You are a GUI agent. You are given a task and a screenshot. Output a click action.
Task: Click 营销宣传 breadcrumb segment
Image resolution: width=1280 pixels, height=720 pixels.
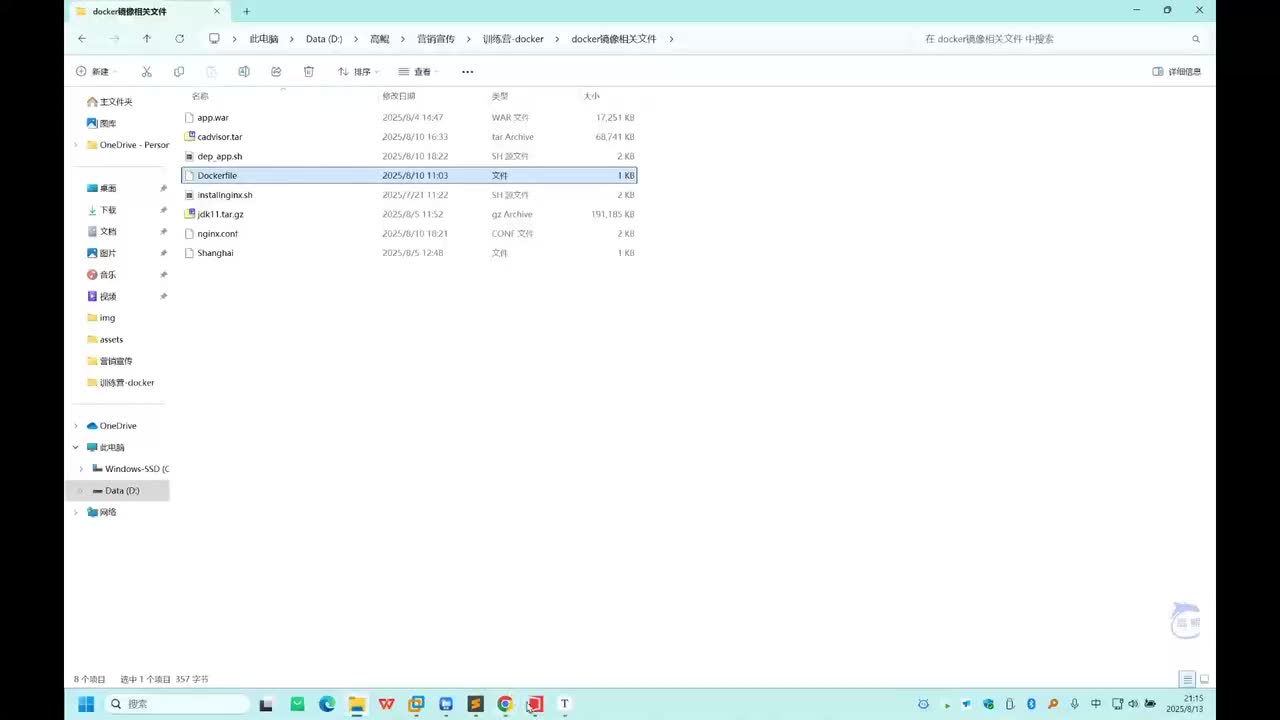coord(436,39)
